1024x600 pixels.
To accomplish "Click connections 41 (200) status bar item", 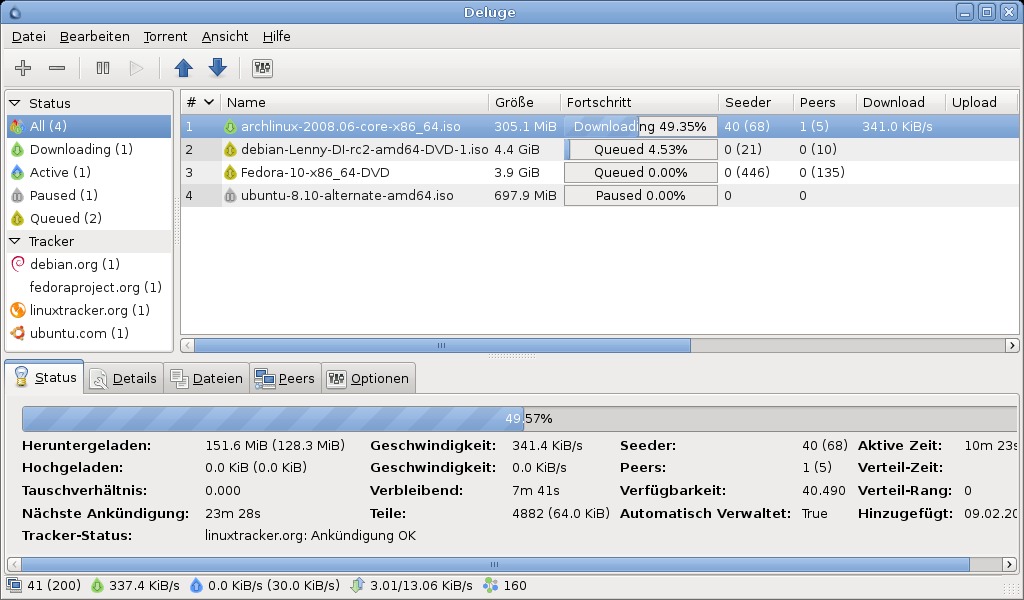I will 44,586.
